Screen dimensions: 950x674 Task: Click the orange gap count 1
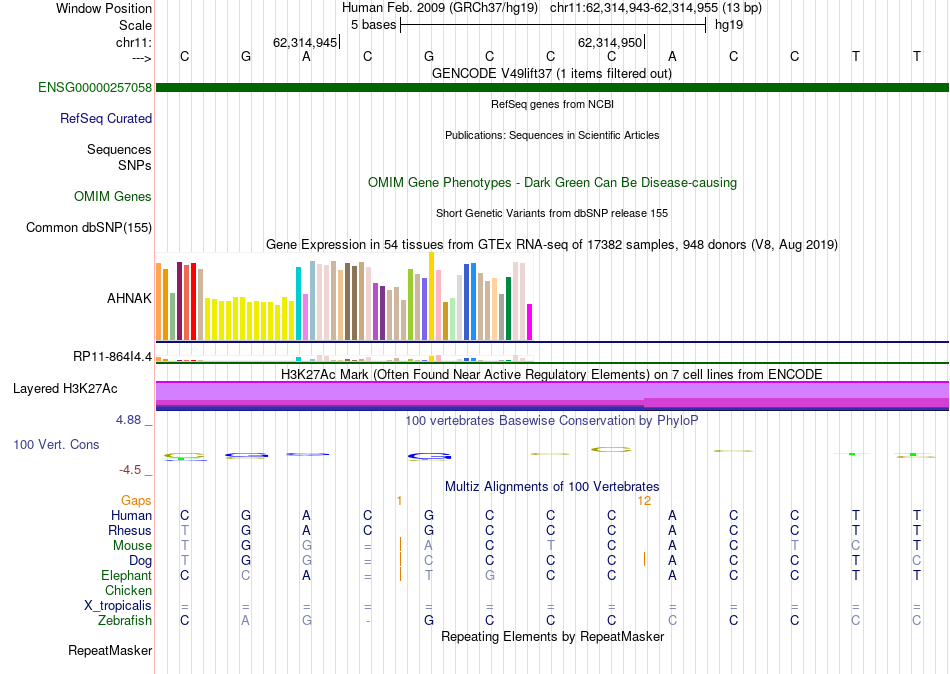tap(399, 501)
